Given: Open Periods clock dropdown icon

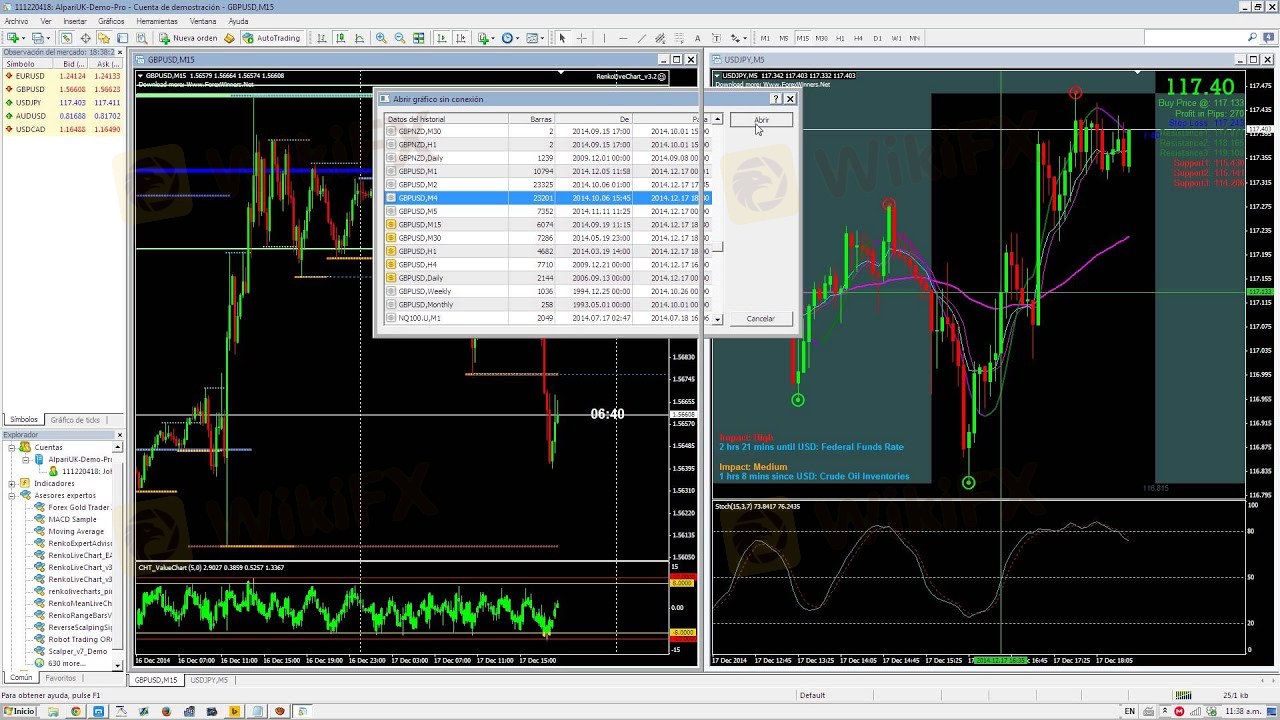Looking at the screenshot, I should point(510,38).
